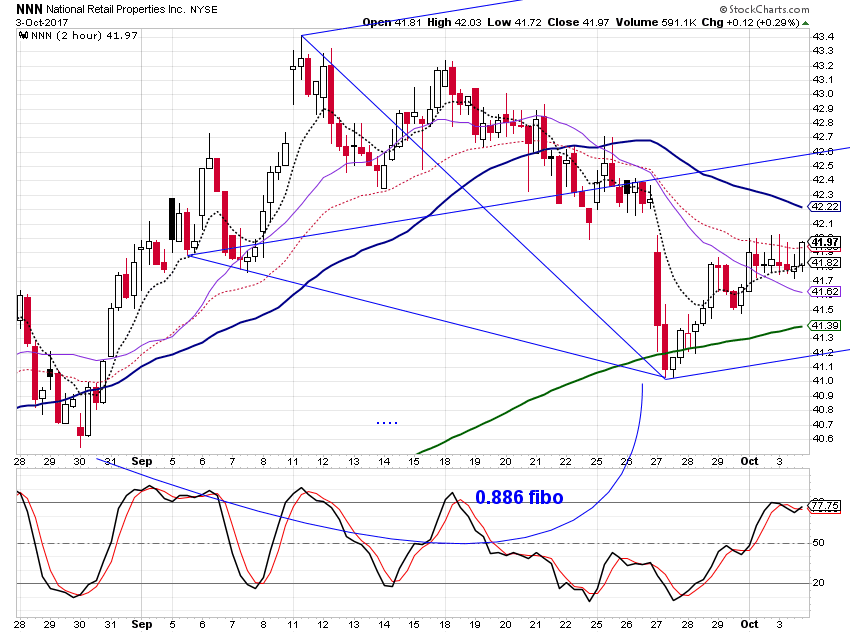Image resolution: width=850 pixels, height=633 pixels.
Task: Click the Open 41.81 value
Action: click(x=391, y=23)
